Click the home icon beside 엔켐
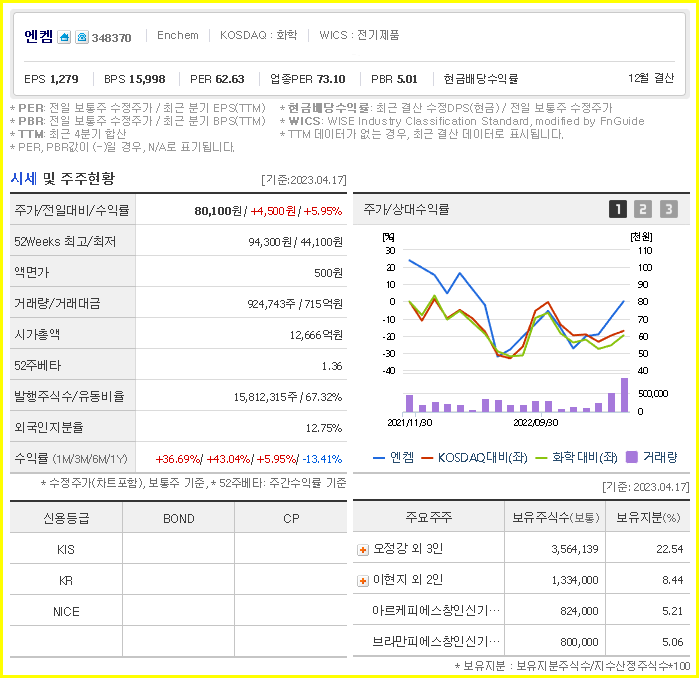Image resolution: width=699 pixels, height=678 pixels. coord(64,37)
